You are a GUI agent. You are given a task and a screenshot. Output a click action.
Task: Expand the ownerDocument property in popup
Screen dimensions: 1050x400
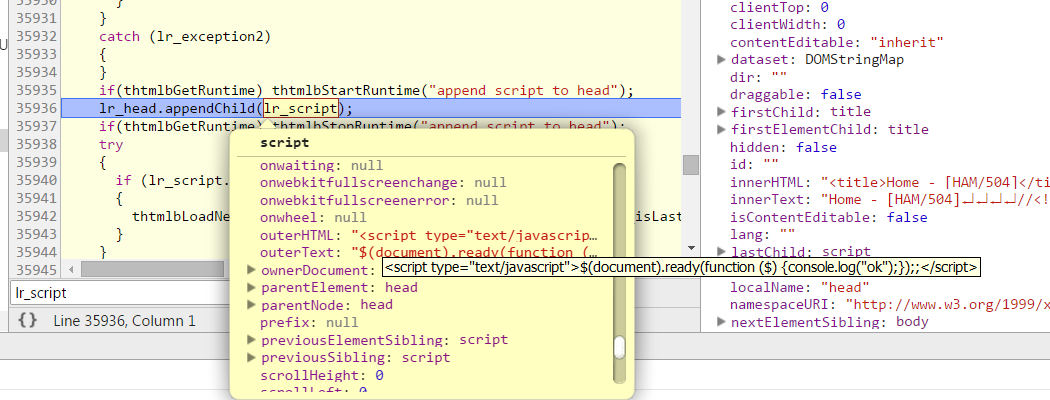pos(252,270)
